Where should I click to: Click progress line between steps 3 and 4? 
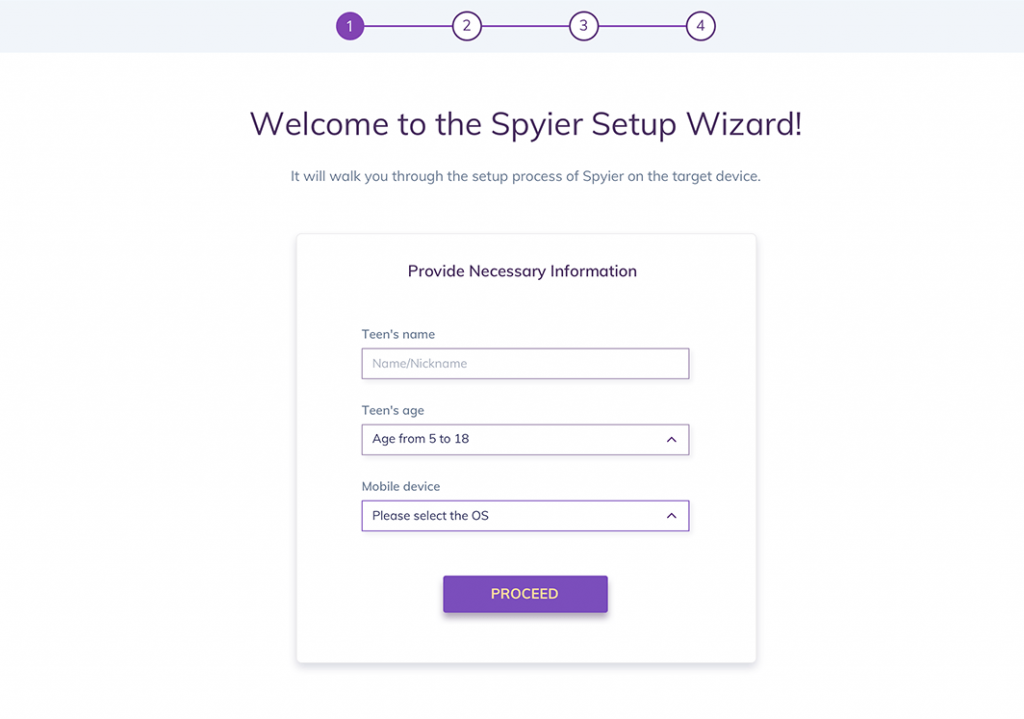pos(642,26)
